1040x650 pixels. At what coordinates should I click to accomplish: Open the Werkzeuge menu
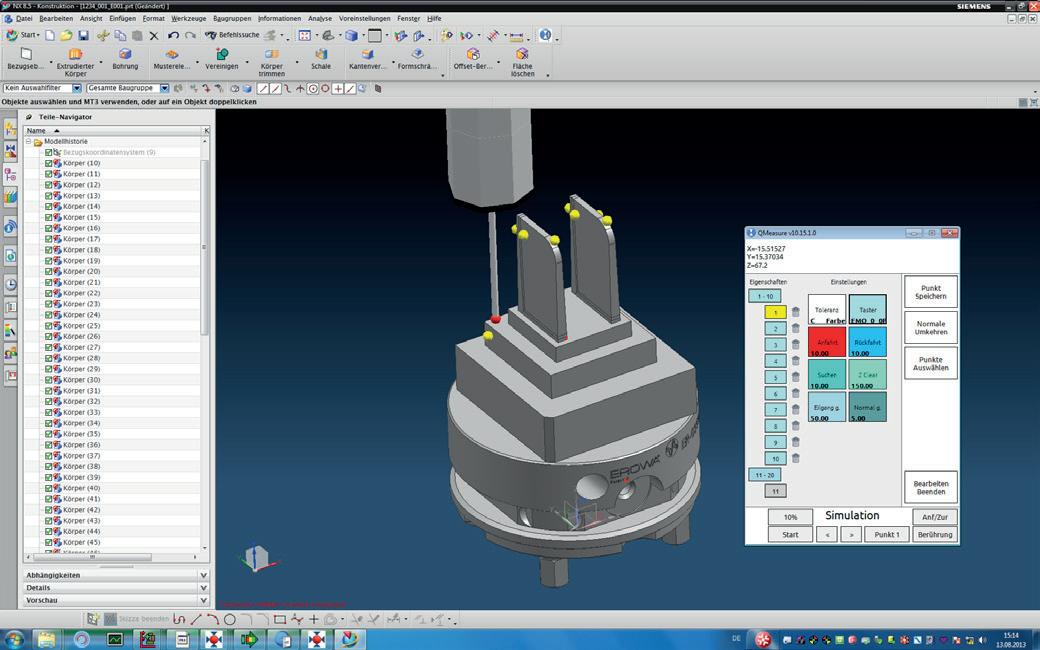[x=188, y=18]
